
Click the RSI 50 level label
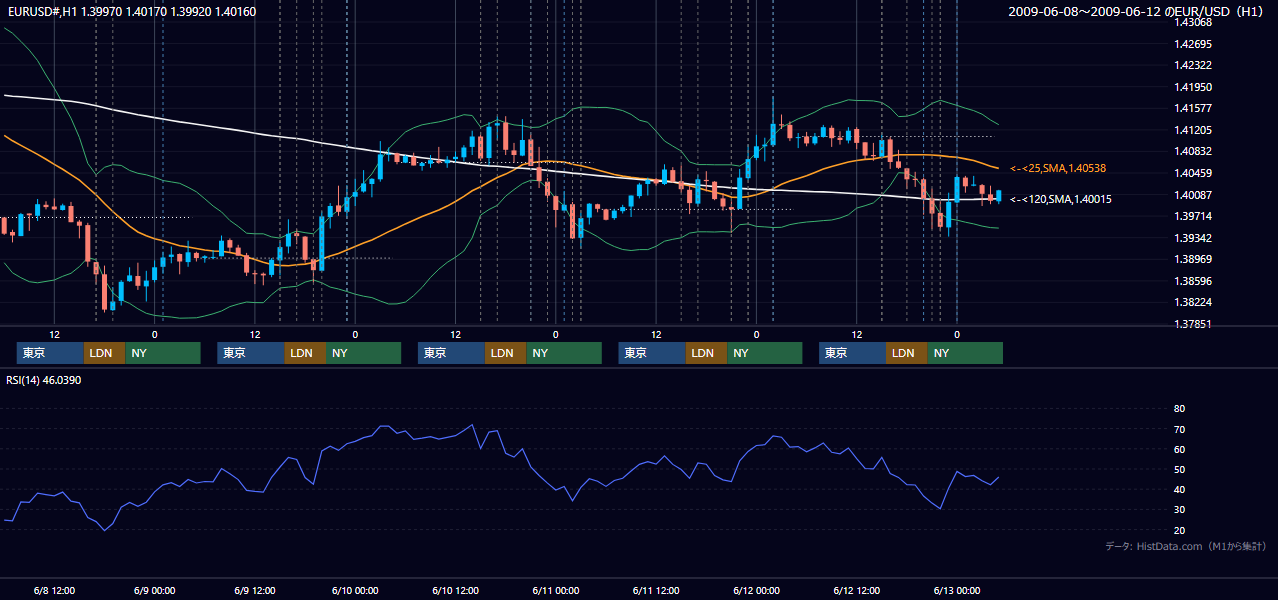tap(1179, 469)
